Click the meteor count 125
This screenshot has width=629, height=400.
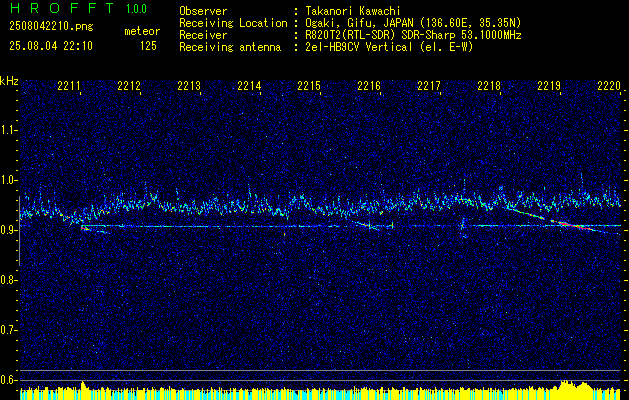pos(148,46)
